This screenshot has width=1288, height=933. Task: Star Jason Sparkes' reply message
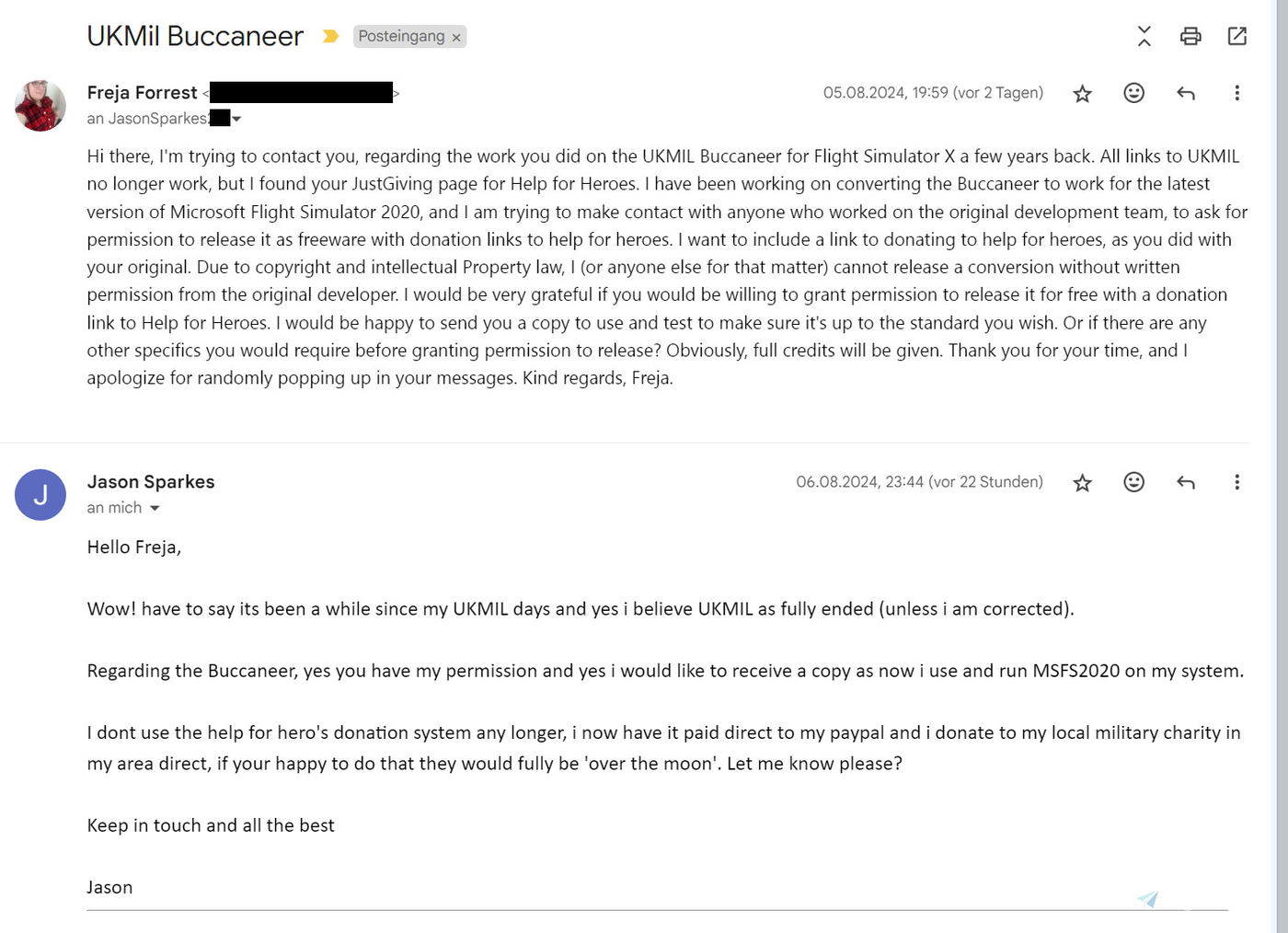click(x=1082, y=482)
